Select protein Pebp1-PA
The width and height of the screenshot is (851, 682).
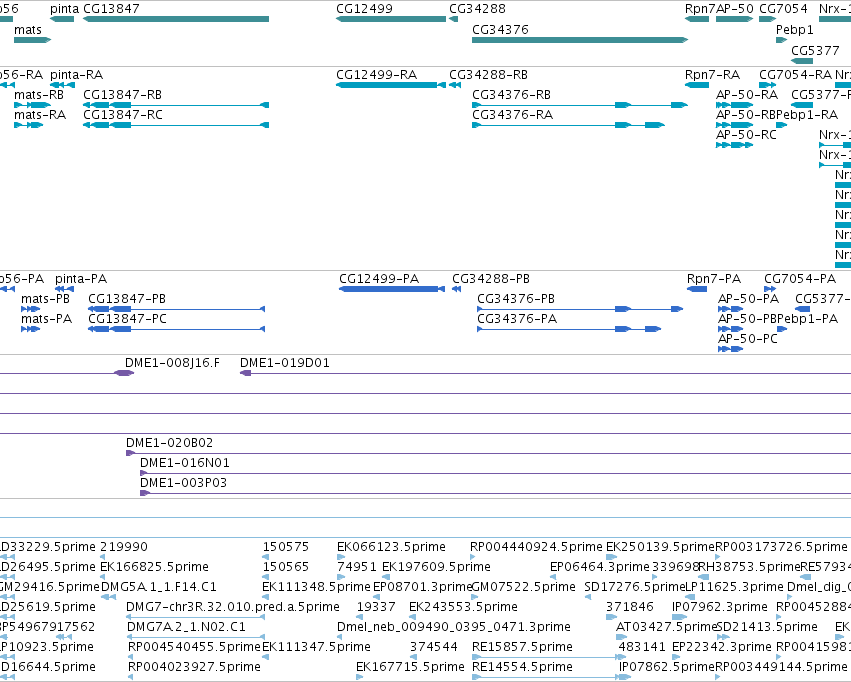point(782,329)
